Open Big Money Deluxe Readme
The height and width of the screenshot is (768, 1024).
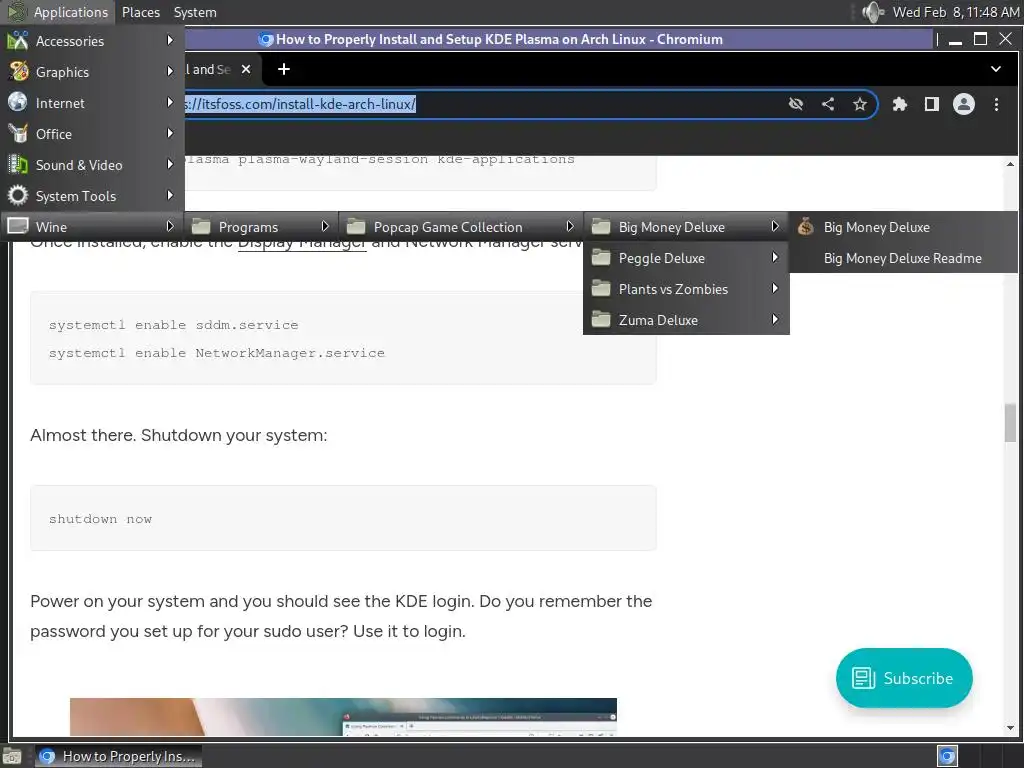pos(903,258)
